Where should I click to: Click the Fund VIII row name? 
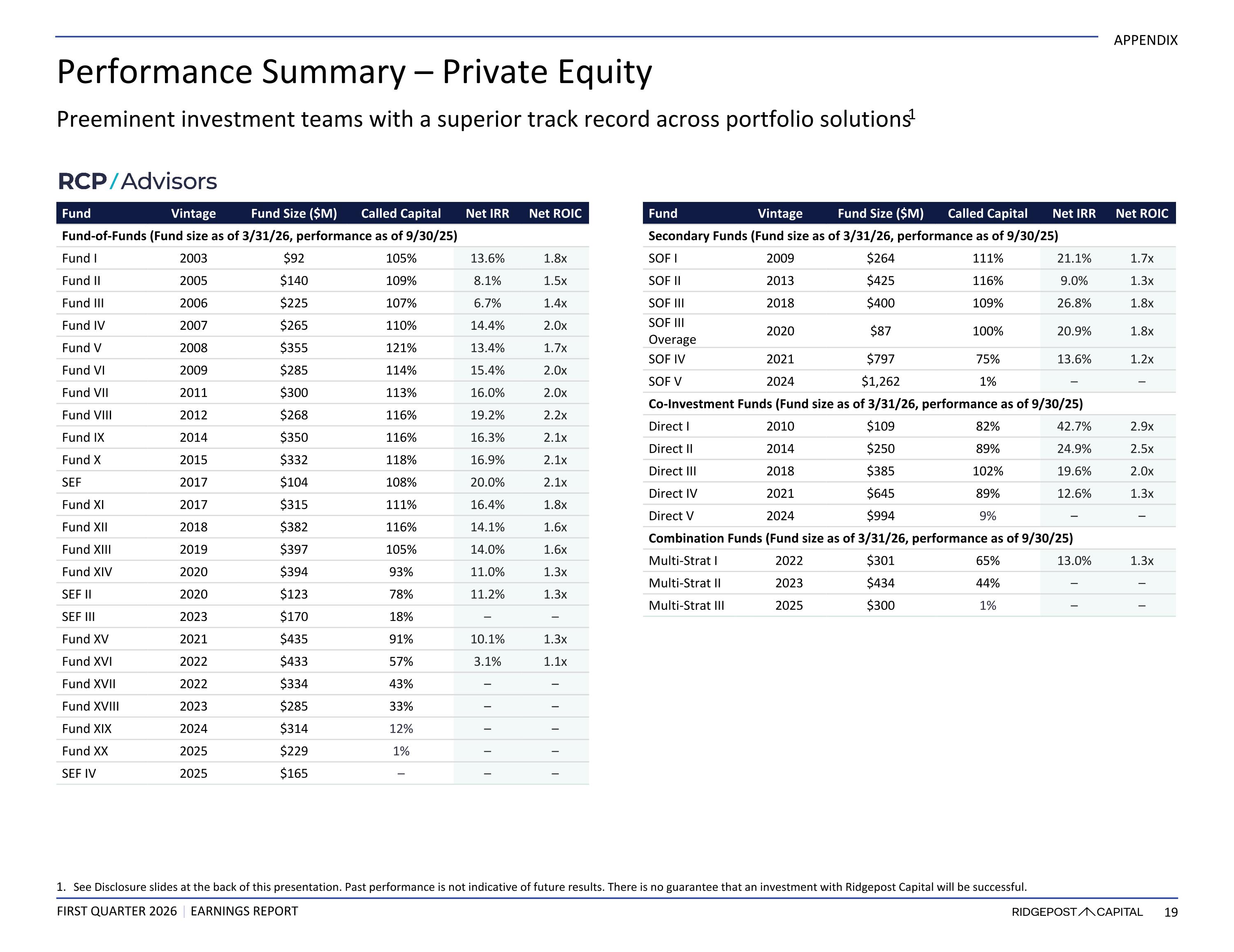point(87,415)
